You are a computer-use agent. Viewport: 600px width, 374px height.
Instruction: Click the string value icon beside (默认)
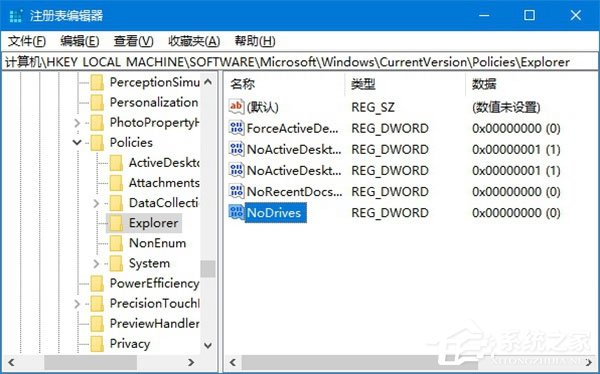click(236, 106)
